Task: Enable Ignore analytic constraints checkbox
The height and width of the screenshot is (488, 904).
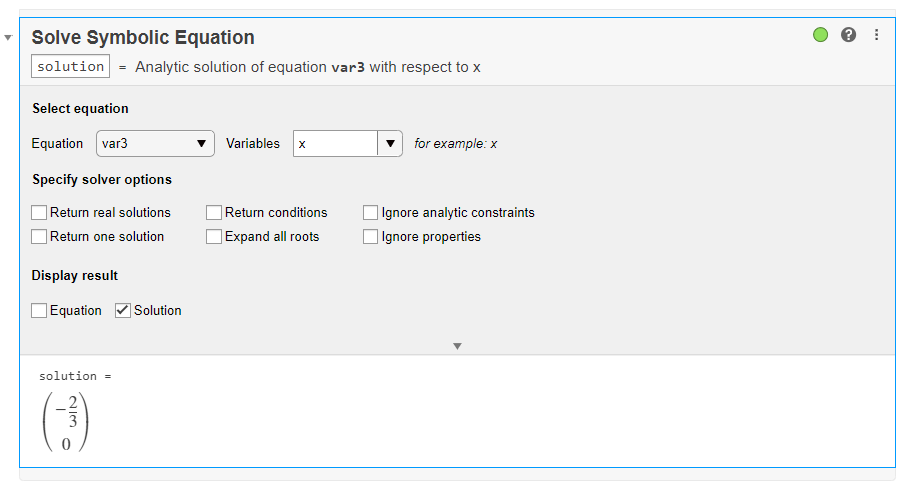Action: 371,212
